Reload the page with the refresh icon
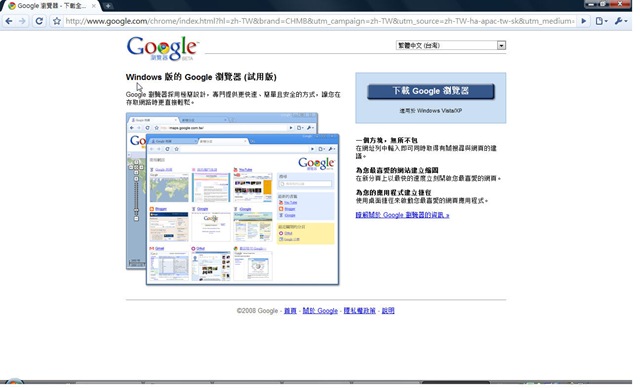This screenshot has height=388, width=640. tap(39, 21)
